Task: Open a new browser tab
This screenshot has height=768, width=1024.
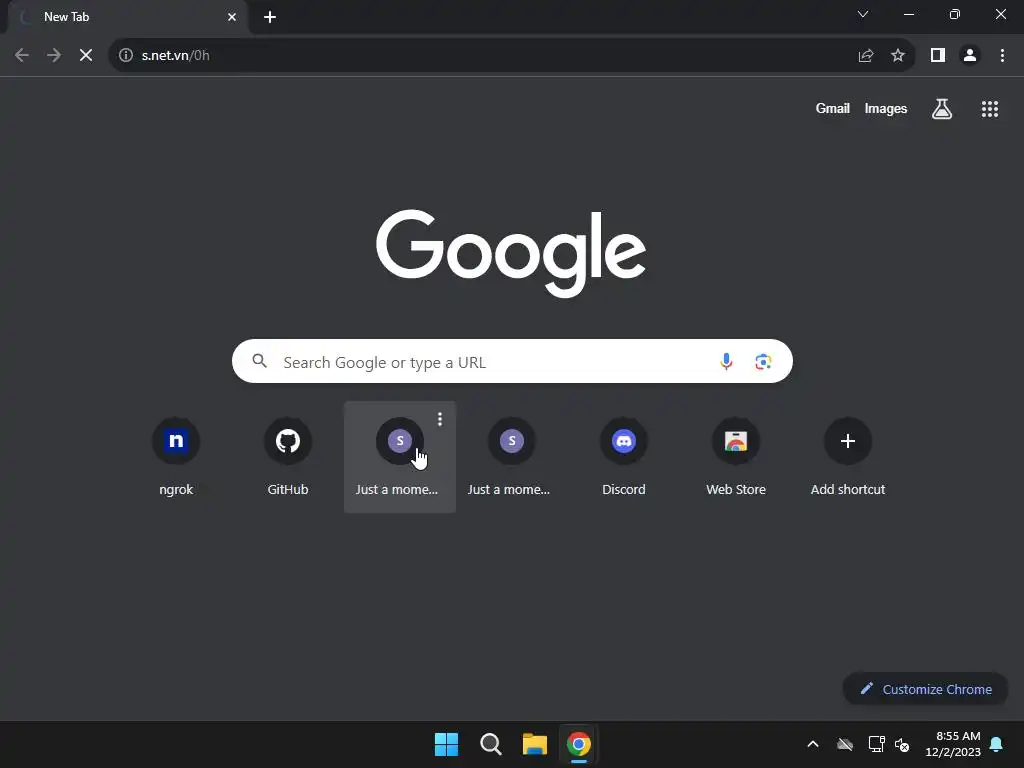Action: pyautogui.click(x=270, y=17)
